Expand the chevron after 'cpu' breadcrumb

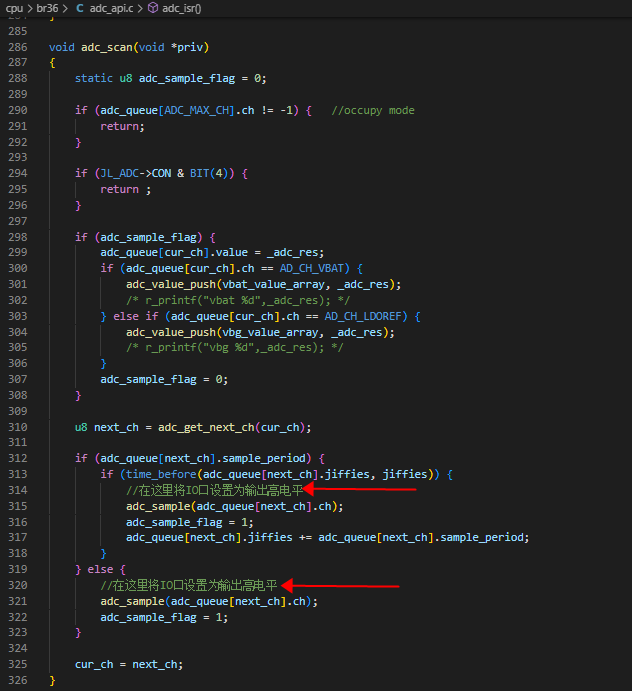pos(30,8)
